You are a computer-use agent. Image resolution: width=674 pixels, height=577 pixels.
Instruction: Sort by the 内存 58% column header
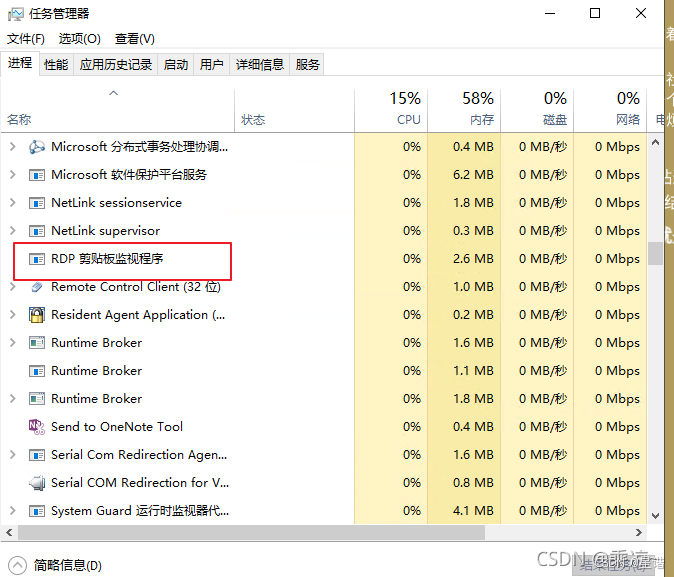point(464,110)
